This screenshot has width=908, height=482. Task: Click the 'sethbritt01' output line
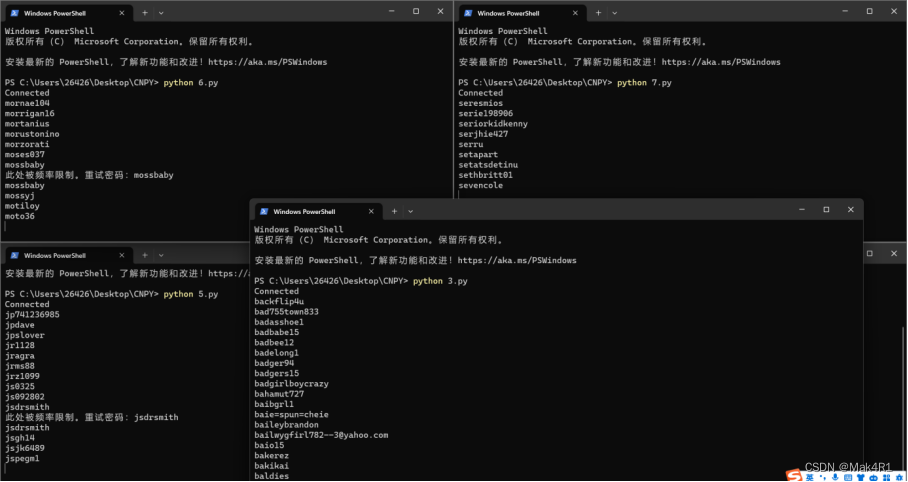(x=485, y=175)
